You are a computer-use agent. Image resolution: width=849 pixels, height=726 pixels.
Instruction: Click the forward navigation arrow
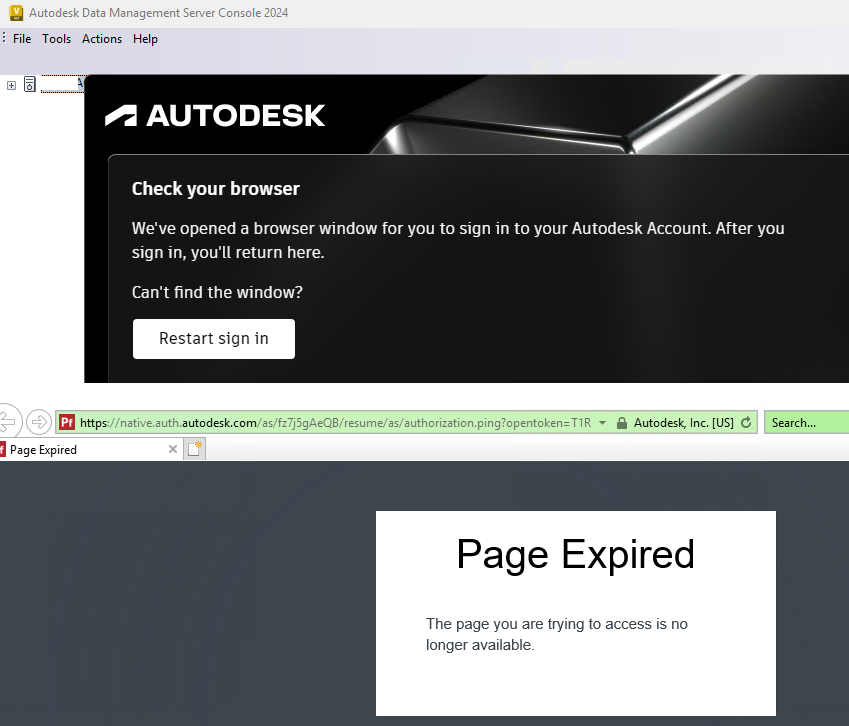39,421
